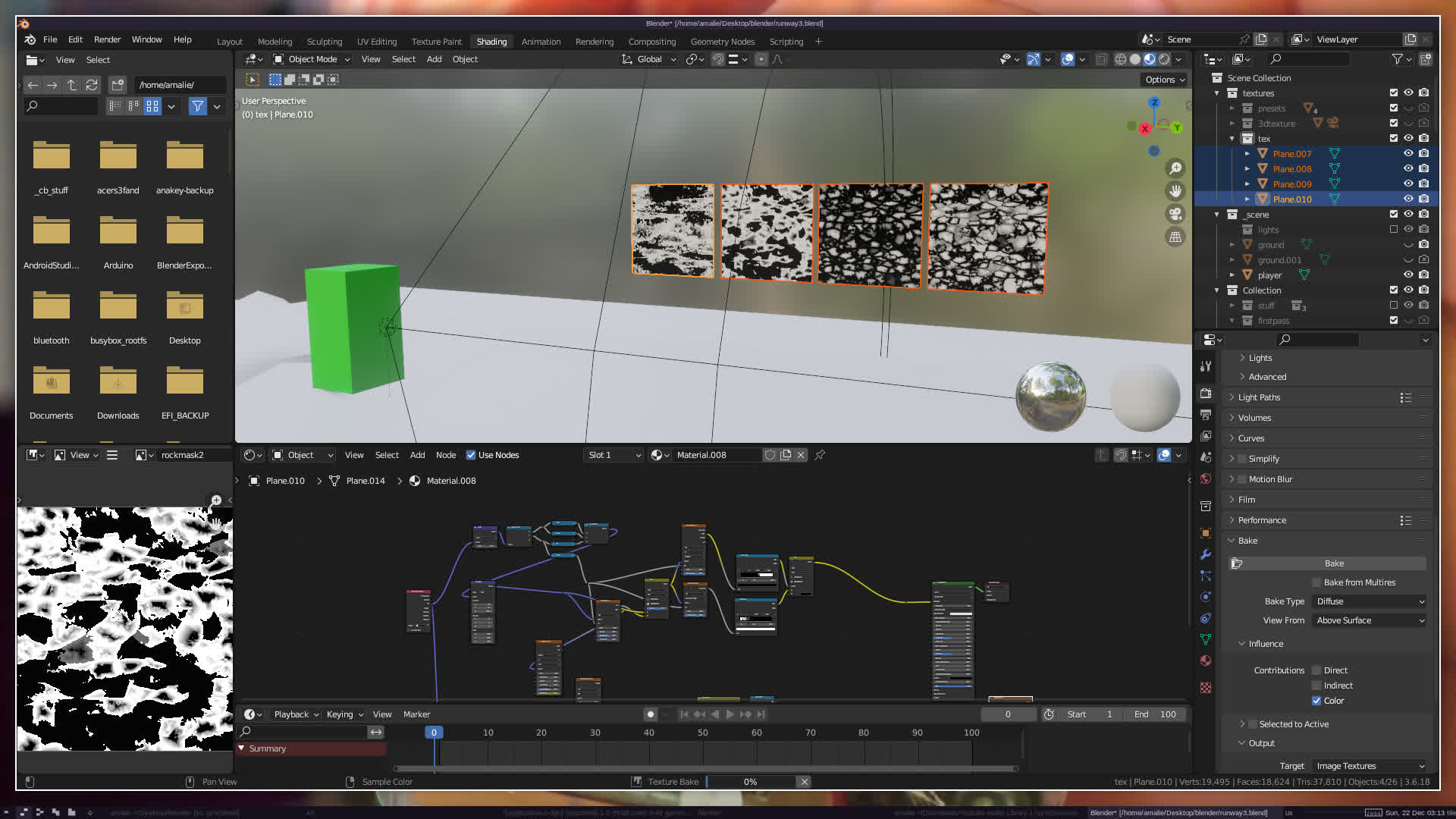Hide Plane.008 with its eye icon
The width and height of the screenshot is (1456, 819).
[1408, 168]
